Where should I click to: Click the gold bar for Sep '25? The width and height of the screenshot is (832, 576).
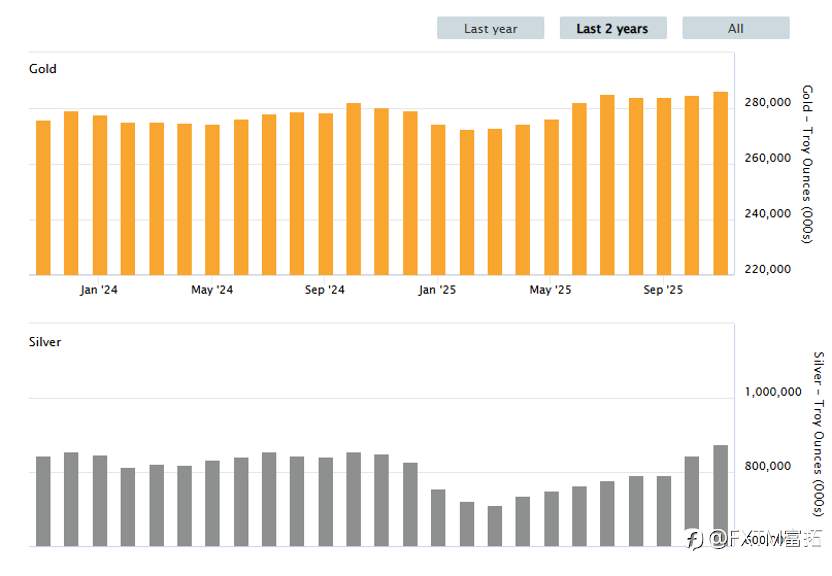(664, 186)
